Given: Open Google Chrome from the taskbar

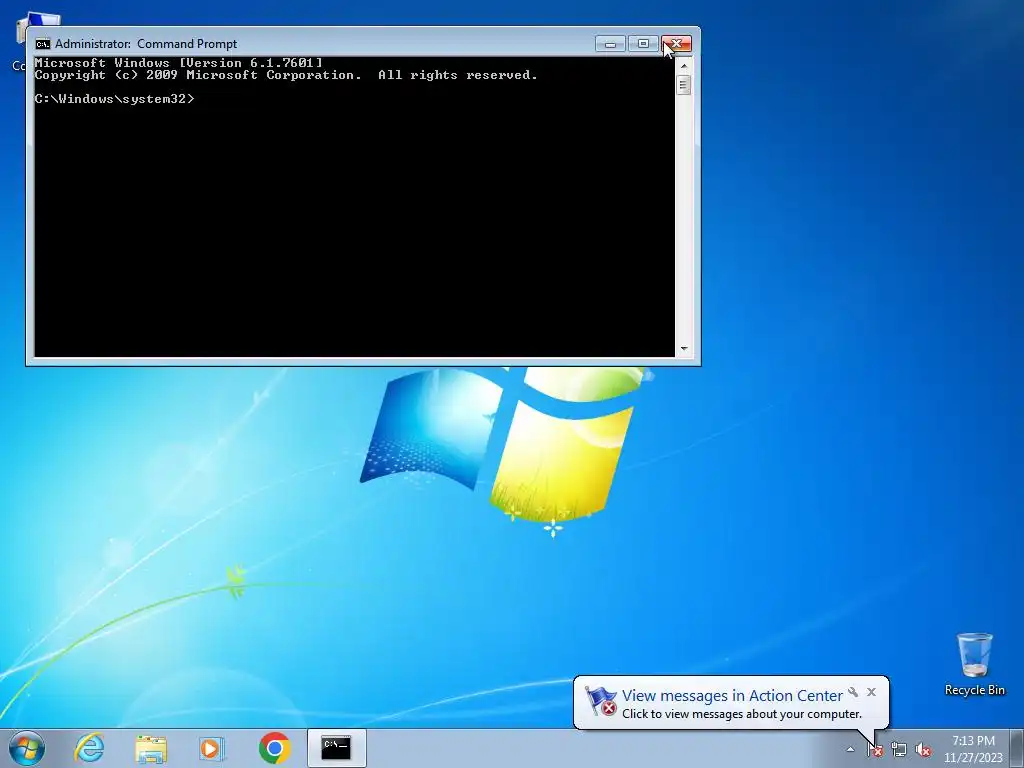Looking at the screenshot, I should tap(274, 748).
